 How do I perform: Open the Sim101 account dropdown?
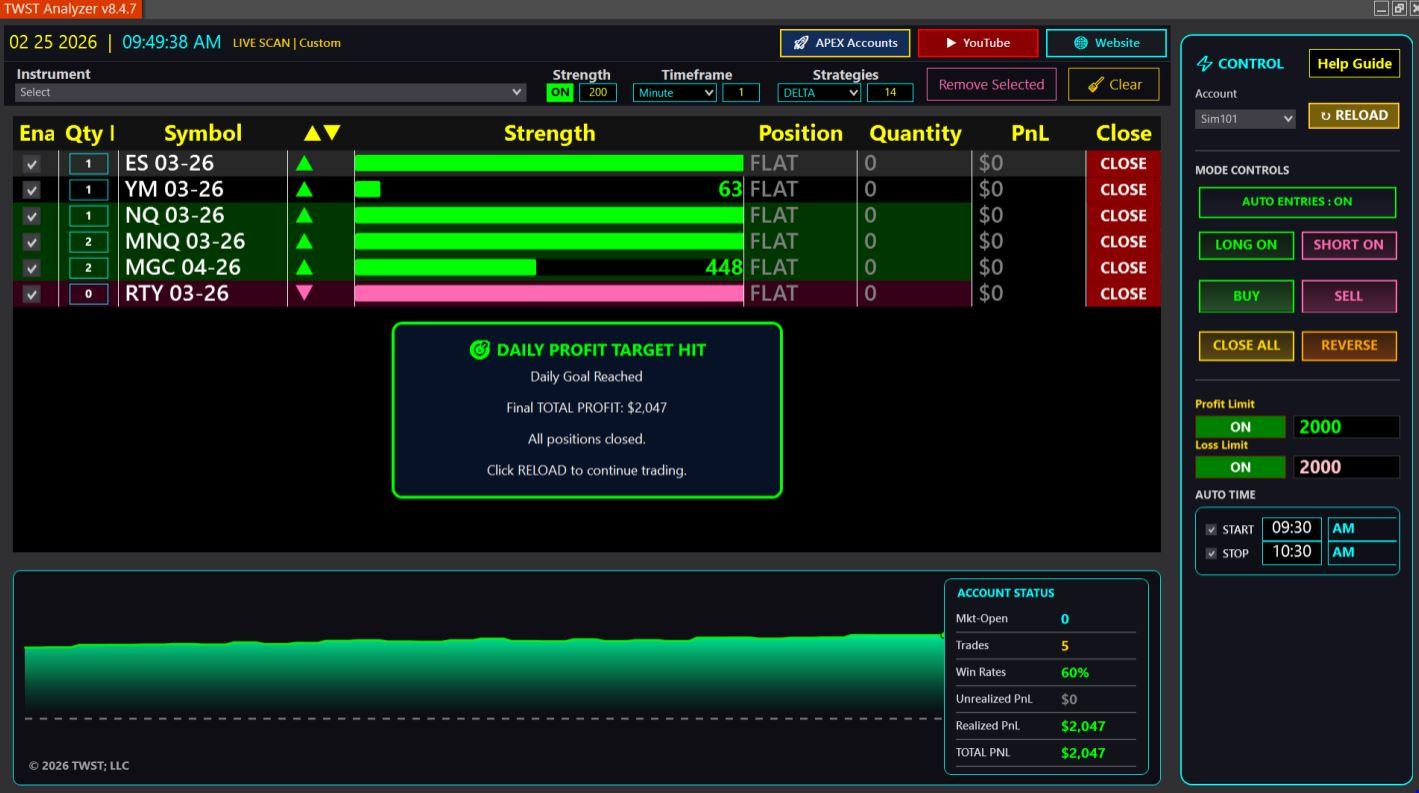1245,119
